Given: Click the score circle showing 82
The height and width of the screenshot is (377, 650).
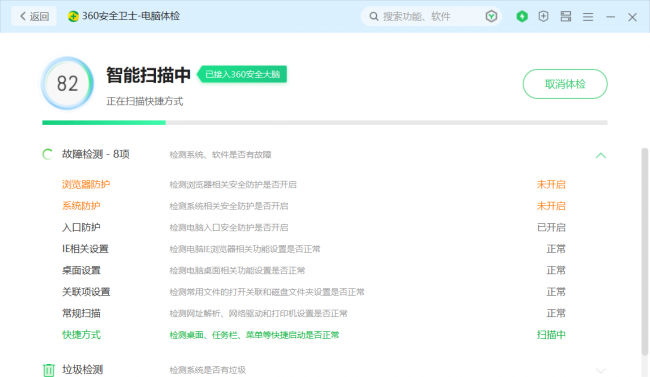Looking at the screenshot, I should 67,83.
